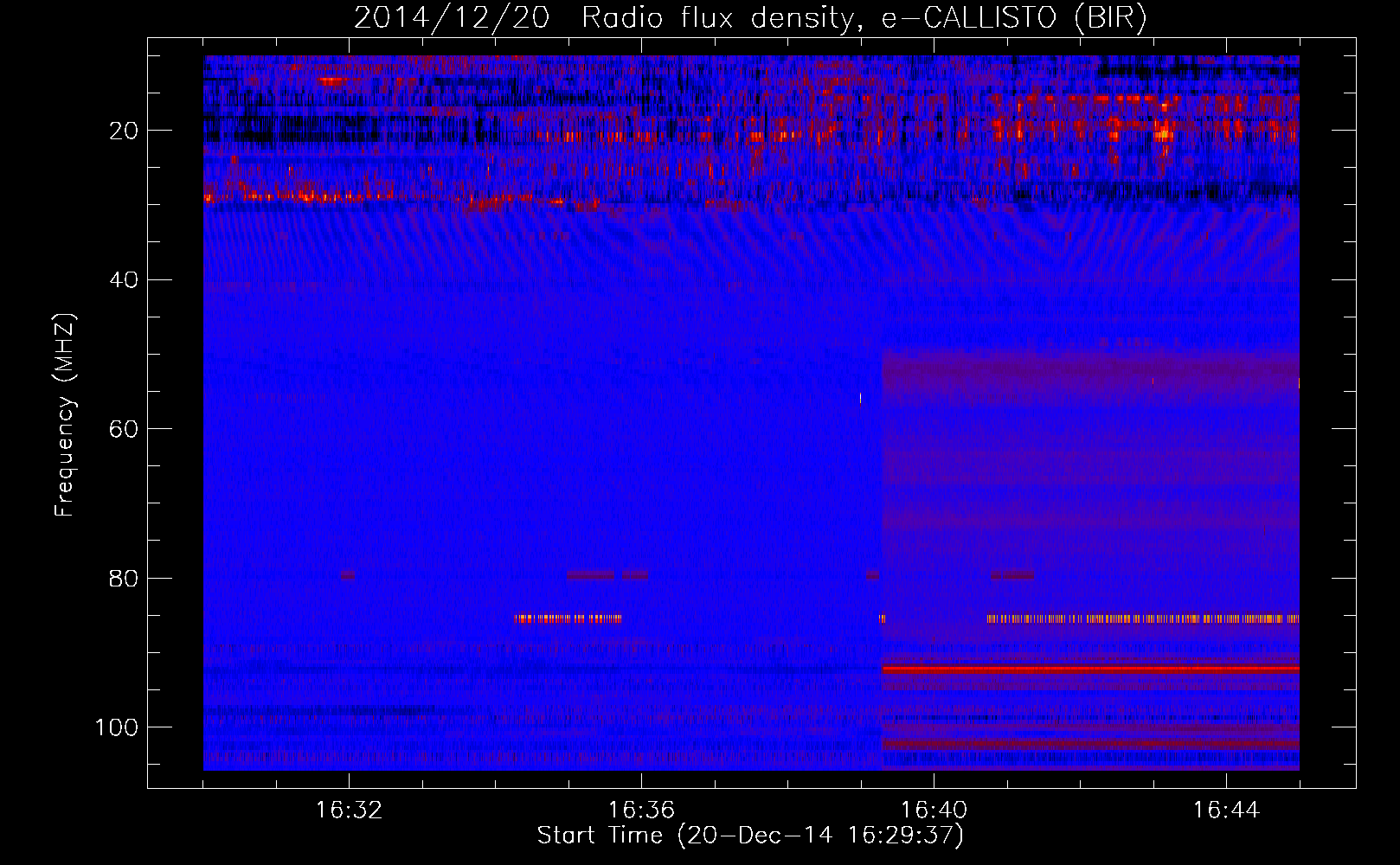Click the 100 MHz frequency tick label
This screenshot has width=1400, height=865.
117,727
